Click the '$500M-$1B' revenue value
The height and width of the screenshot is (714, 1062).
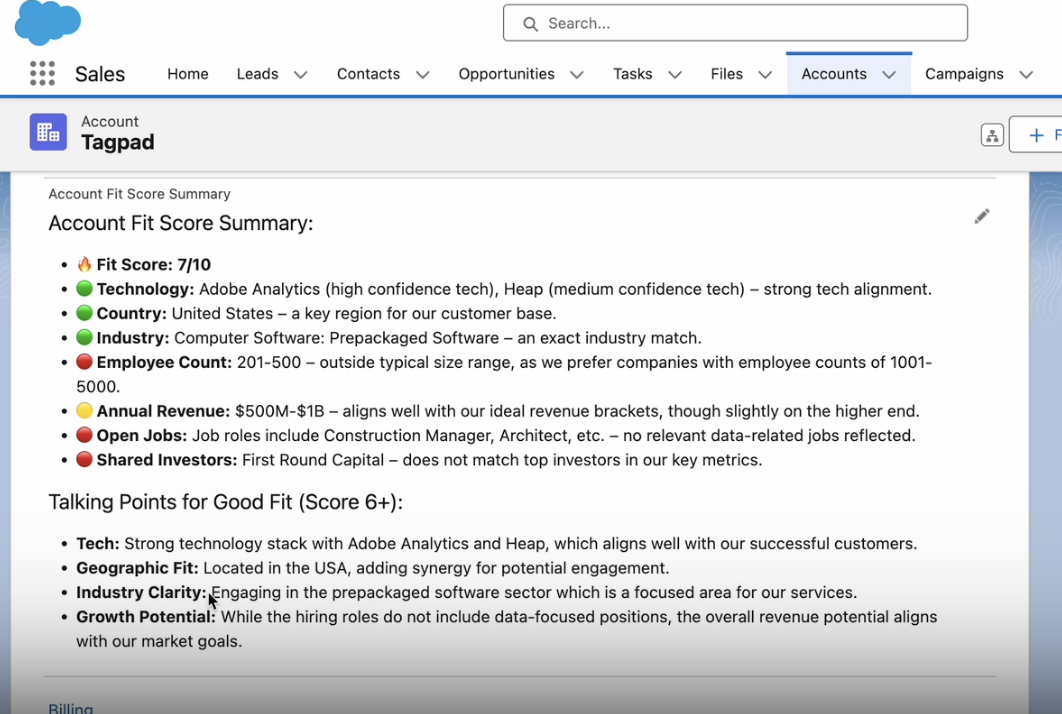(x=280, y=411)
